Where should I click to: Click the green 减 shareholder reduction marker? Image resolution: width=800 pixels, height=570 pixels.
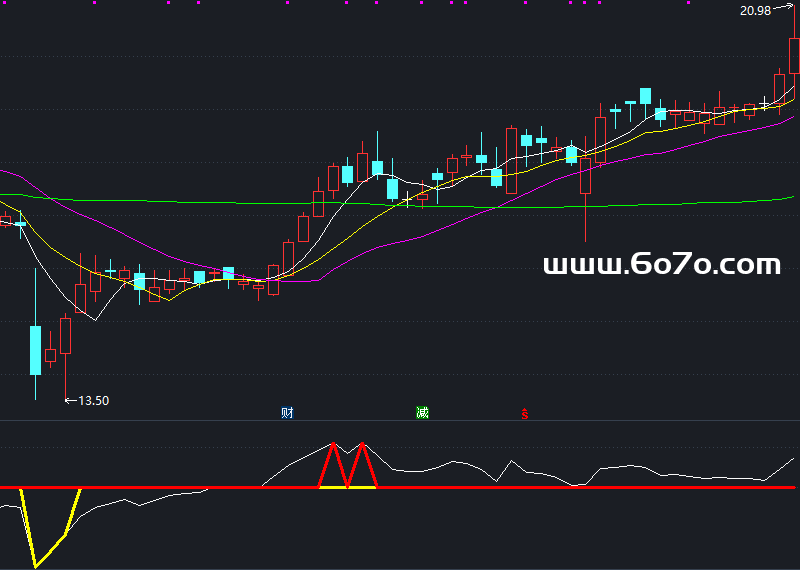tap(422, 412)
